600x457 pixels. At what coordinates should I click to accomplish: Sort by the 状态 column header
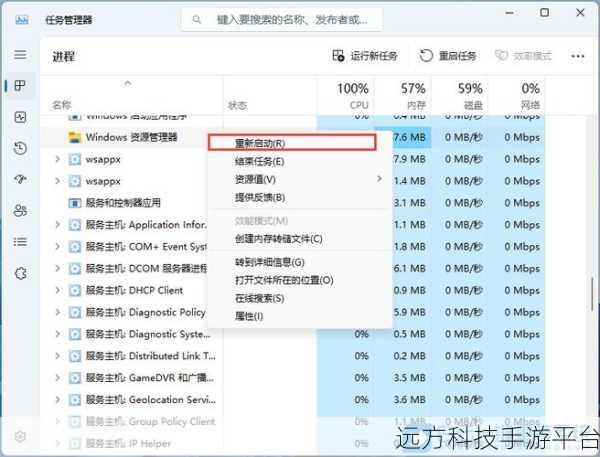[x=270, y=96]
